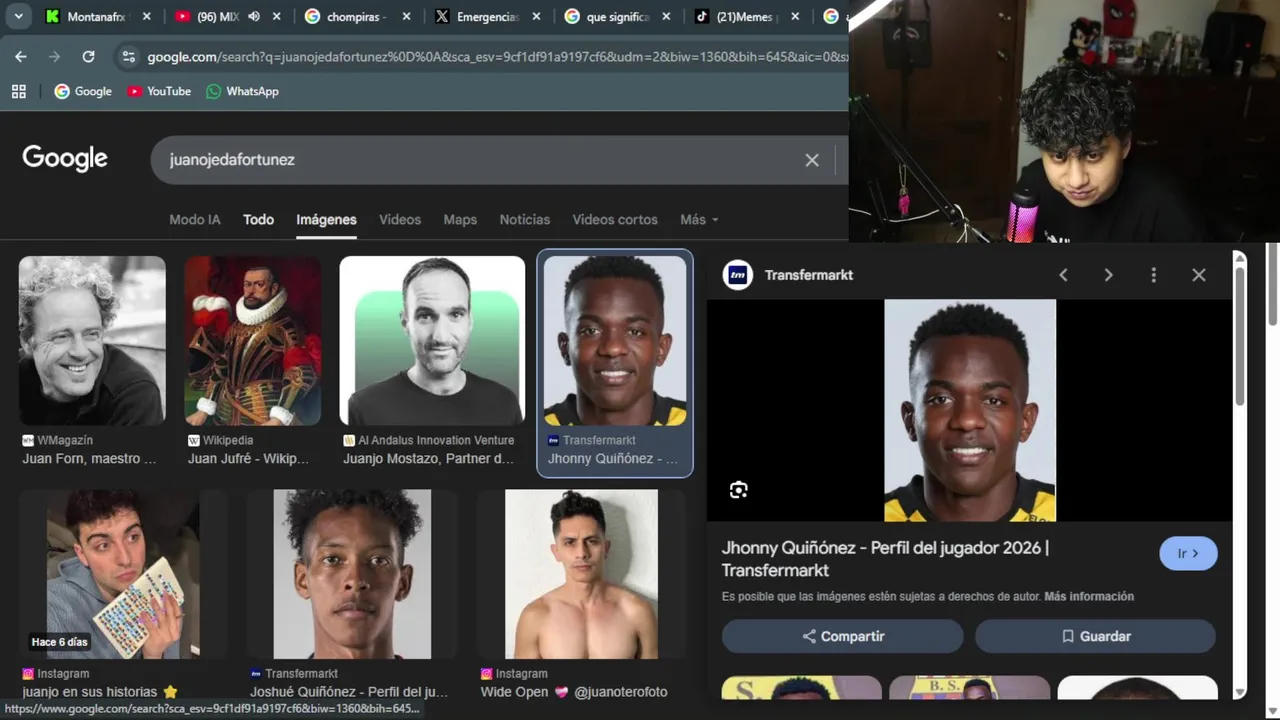Screen dimensions: 1280x720
Task: Search with Google Lens icon on preview image
Action: 738,490
